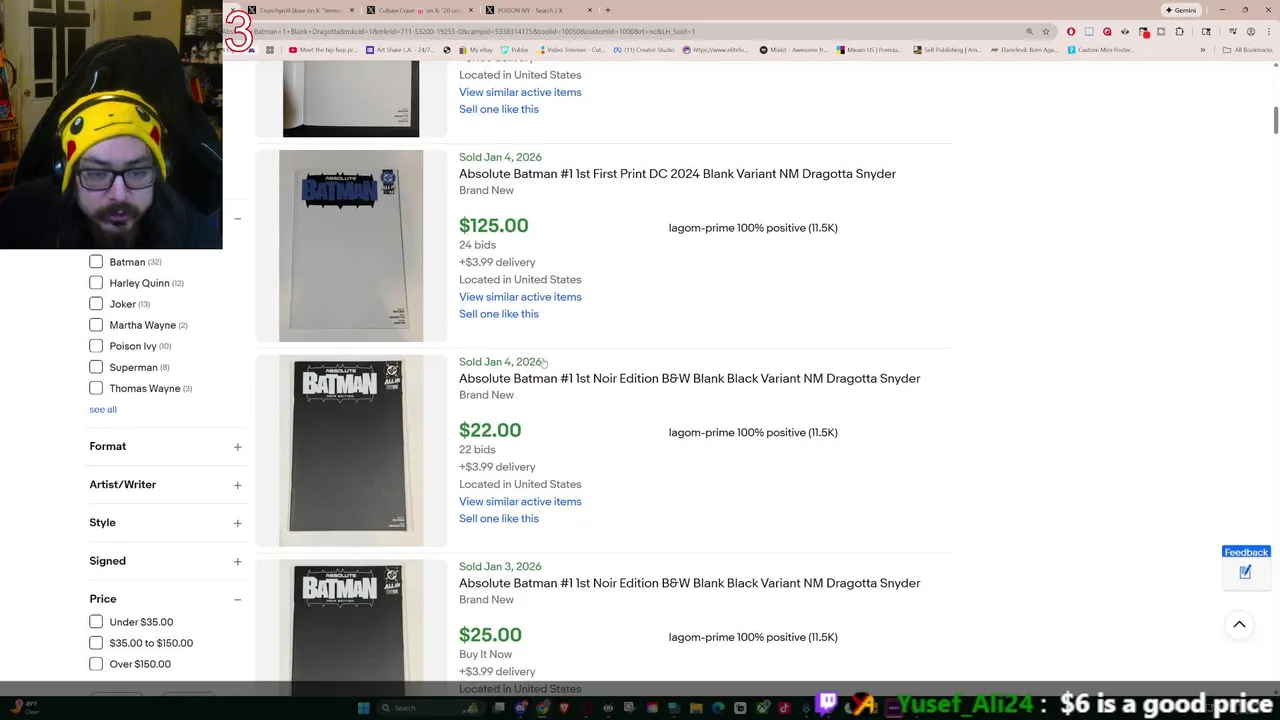The width and height of the screenshot is (1280, 720).
Task: Expand the Style filter section
Action: point(237,523)
